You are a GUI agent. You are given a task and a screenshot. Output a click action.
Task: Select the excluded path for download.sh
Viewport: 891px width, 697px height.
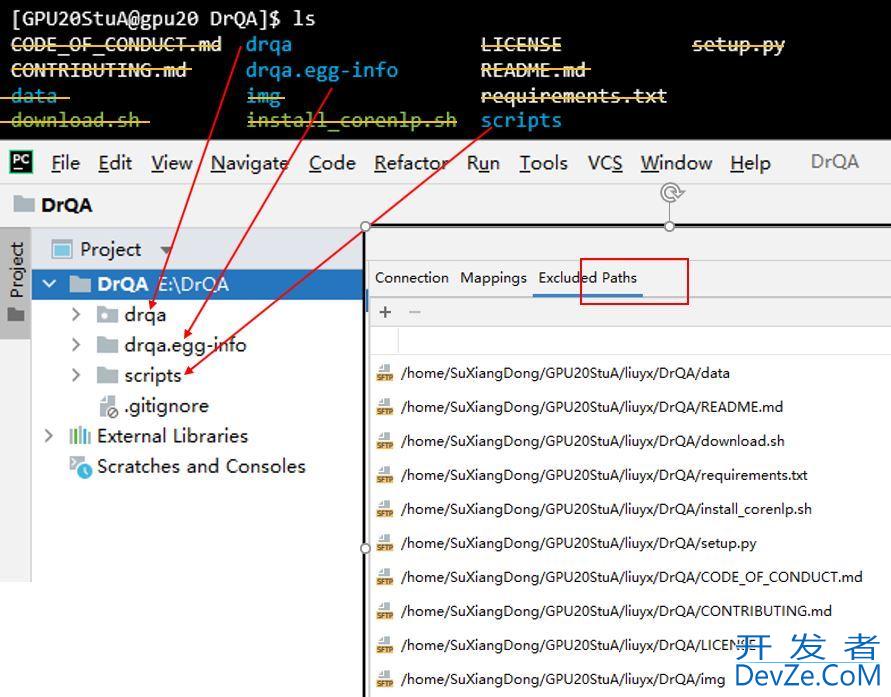coord(592,441)
